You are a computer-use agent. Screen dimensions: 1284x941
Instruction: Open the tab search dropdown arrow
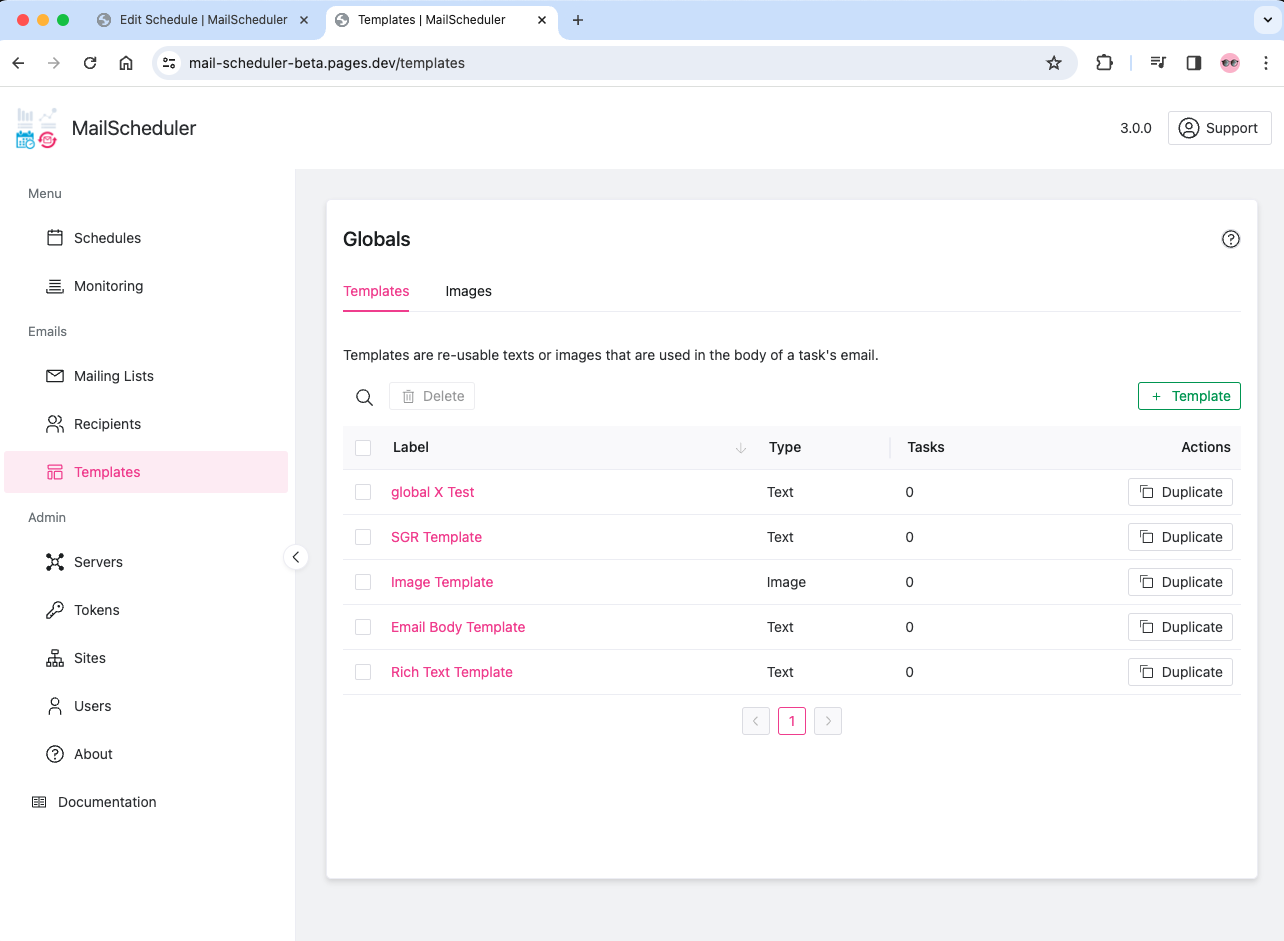(1266, 20)
